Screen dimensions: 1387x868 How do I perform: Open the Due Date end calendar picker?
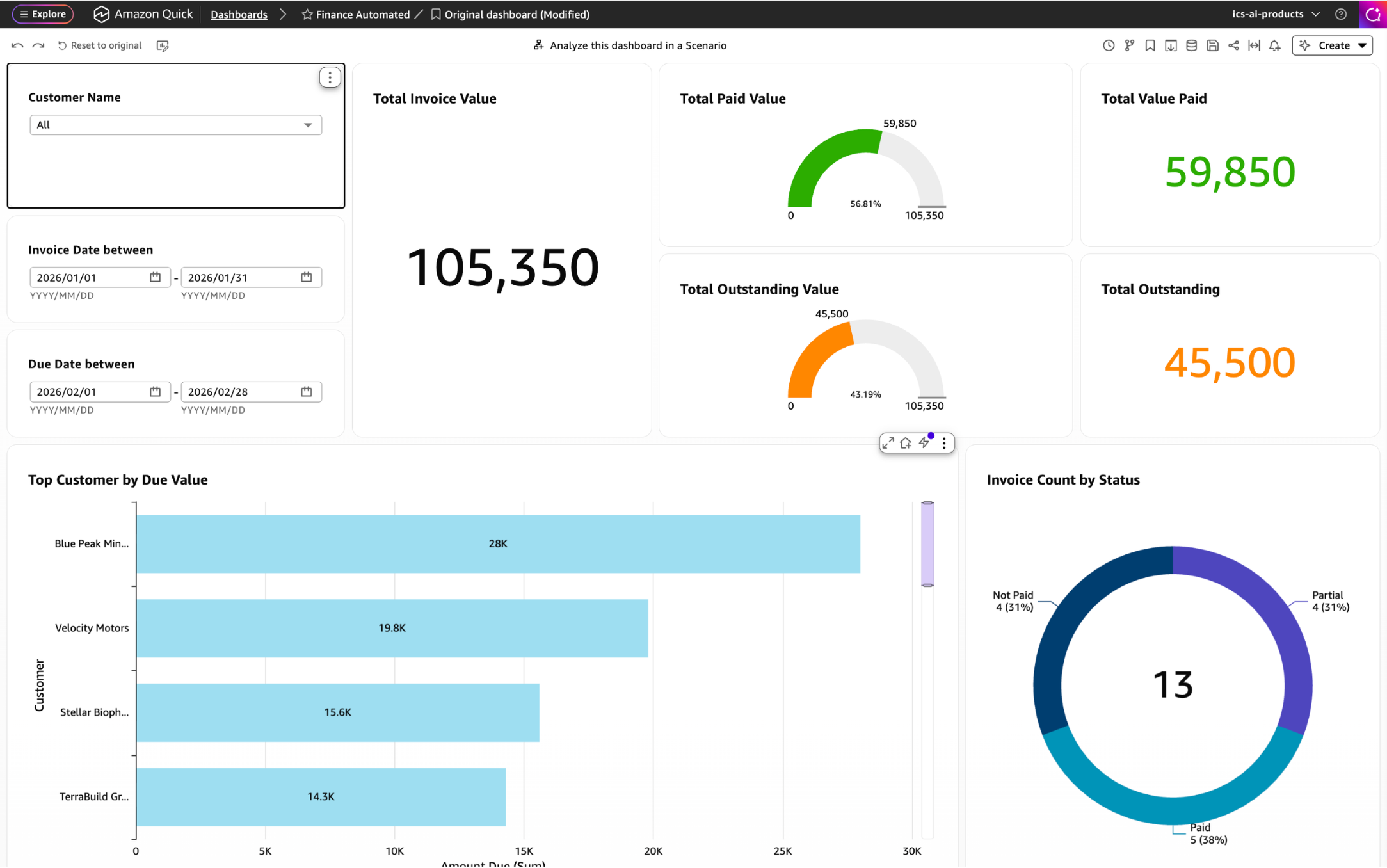(307, 392)
